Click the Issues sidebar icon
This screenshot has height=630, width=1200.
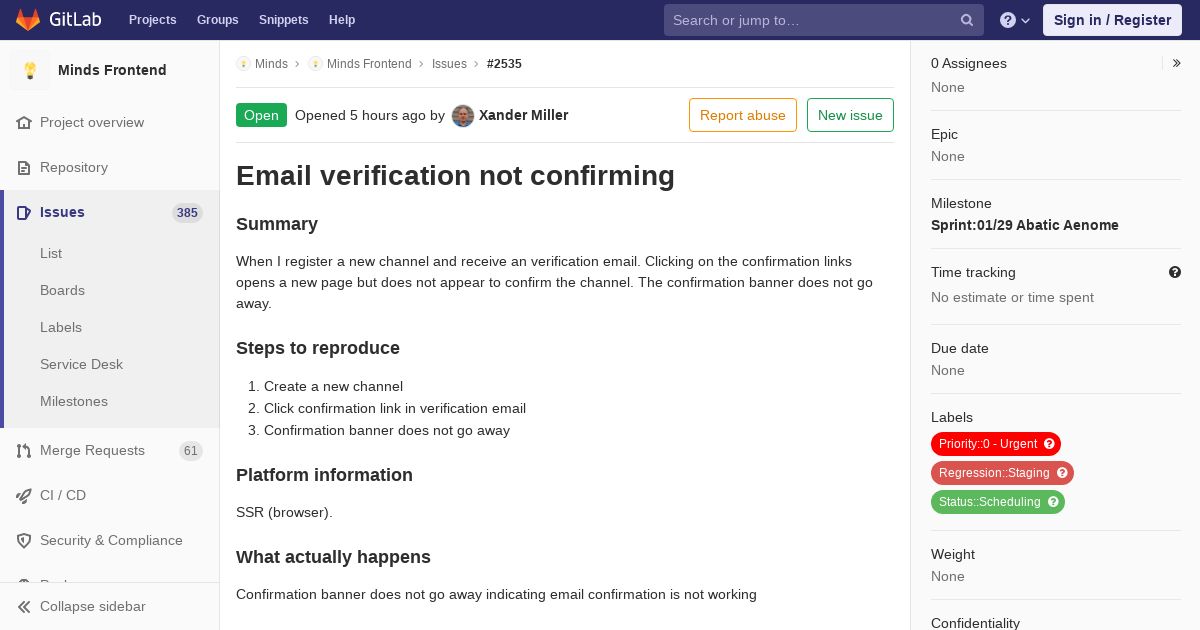tap(24, 213)
